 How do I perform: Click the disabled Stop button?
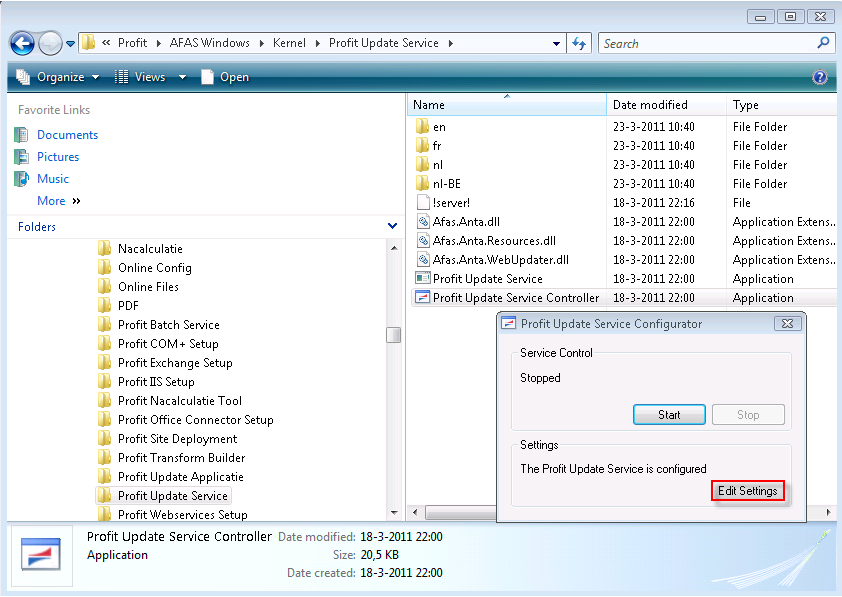pos(748,414)
